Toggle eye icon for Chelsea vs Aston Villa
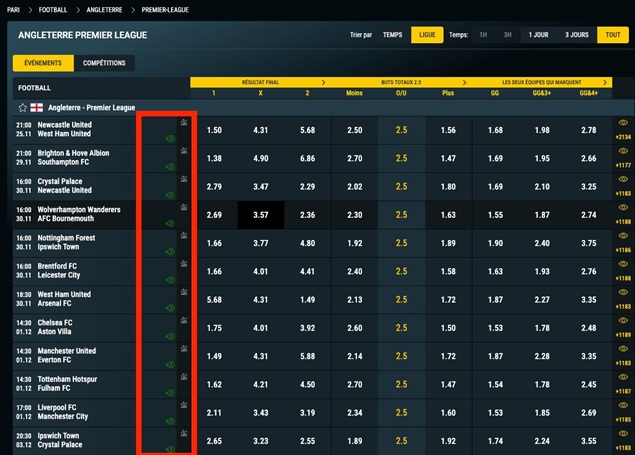Image resolution: width=635 pixels, height=455 pixels. tap(623, 321)
